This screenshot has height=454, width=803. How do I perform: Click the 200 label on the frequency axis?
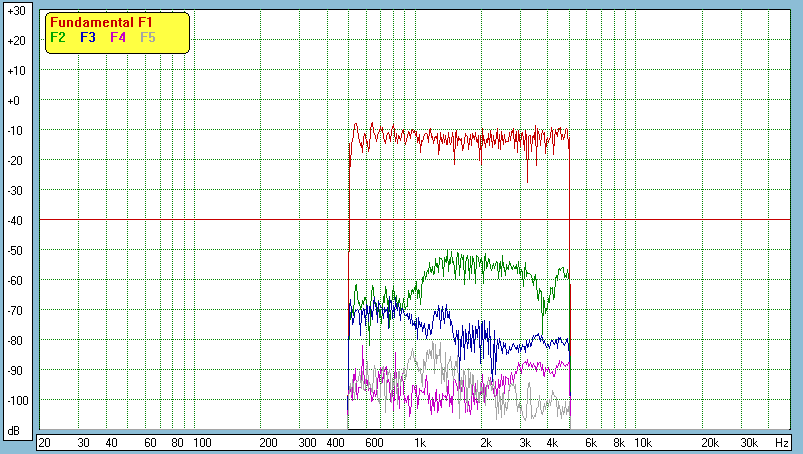(268, 442)
